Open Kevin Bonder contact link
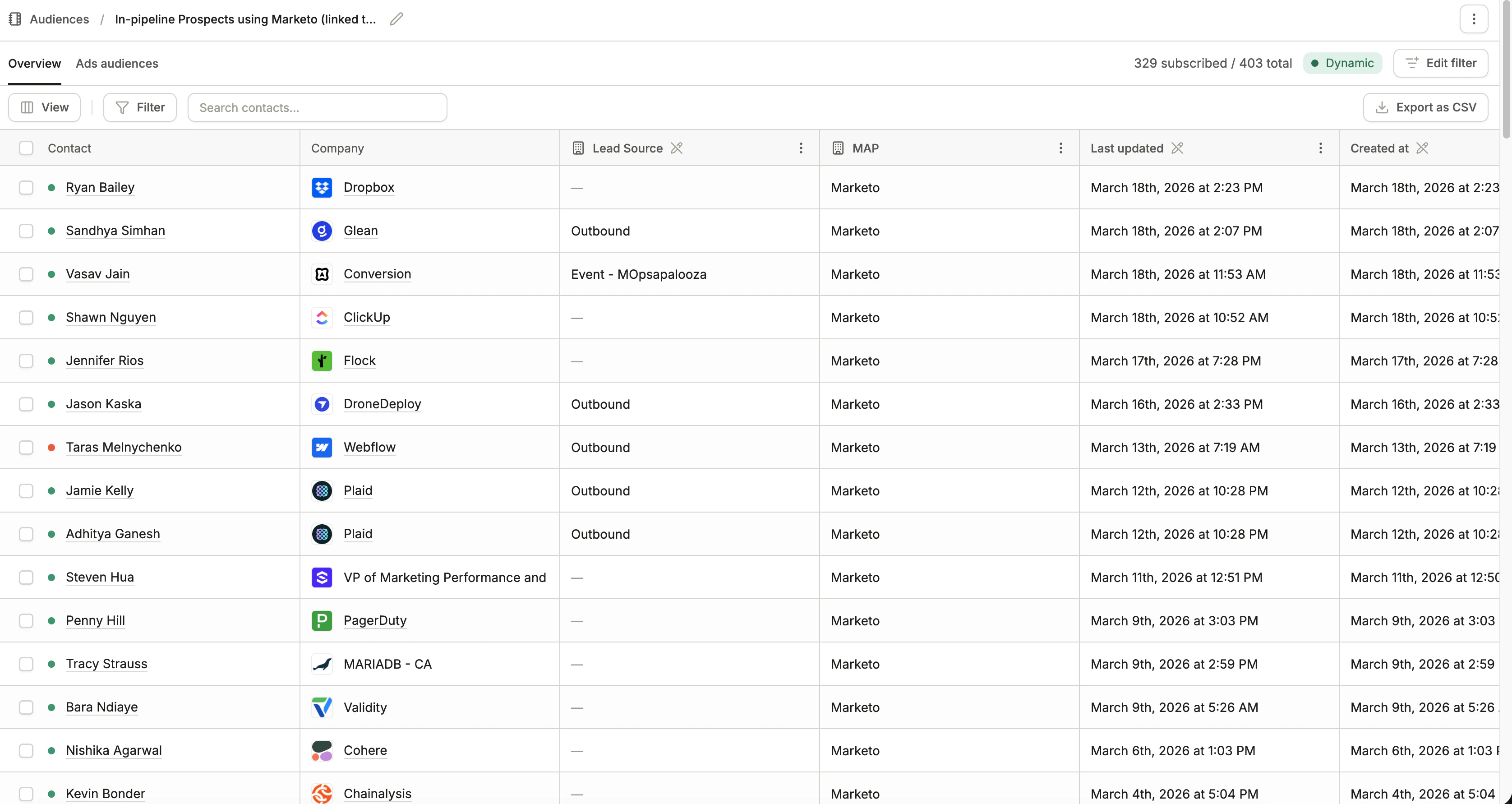This screenshot has height=804, width=1512. click(x=106, y=794)
